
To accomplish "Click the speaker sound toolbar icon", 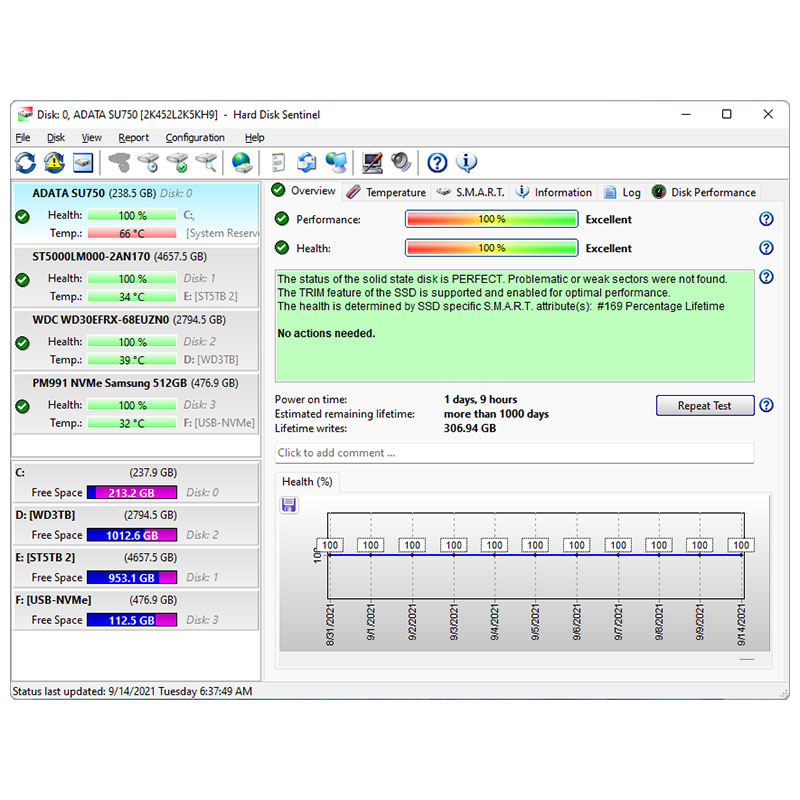I will tap(401, 163).
